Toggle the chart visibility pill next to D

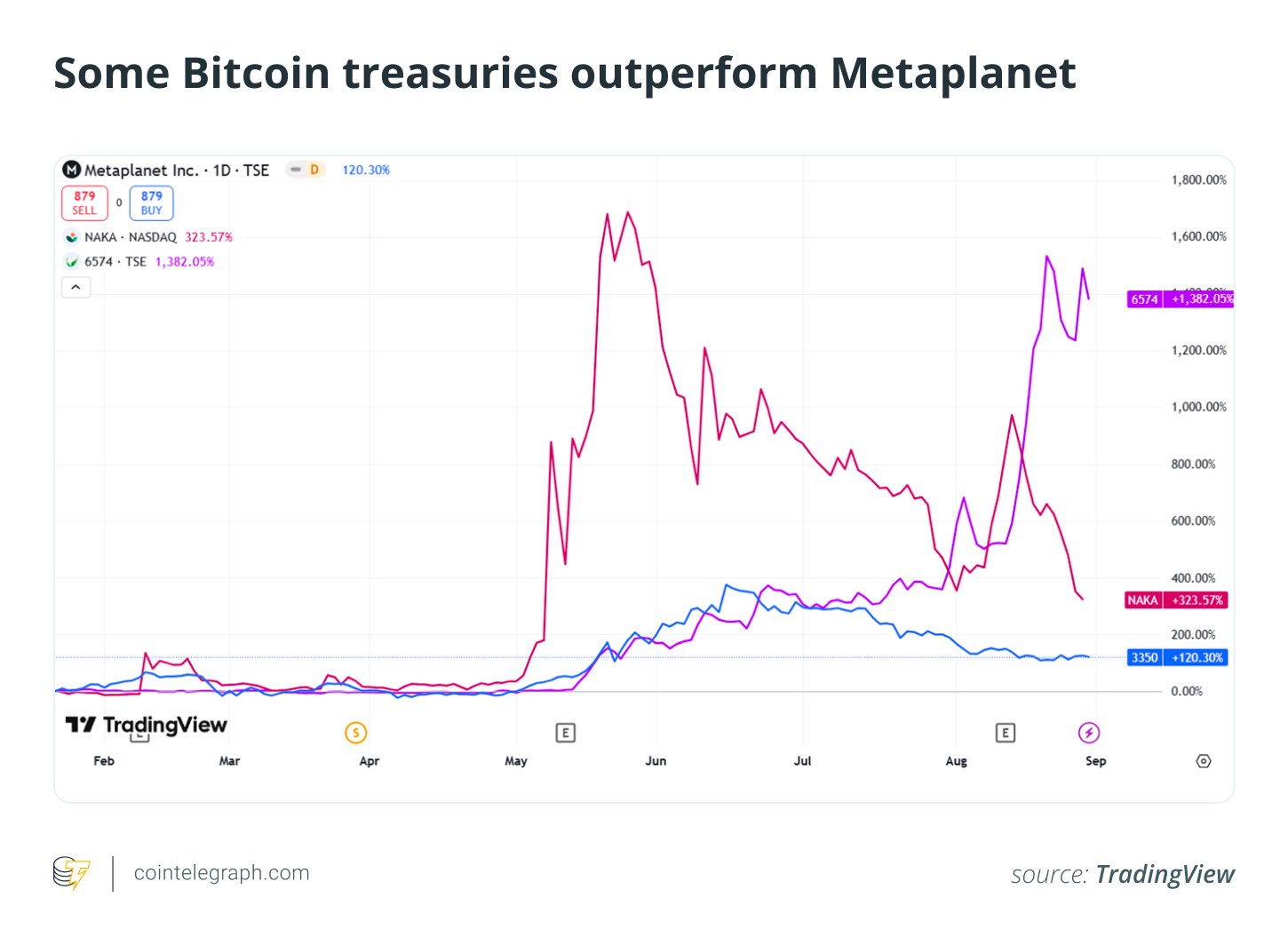[296, 169]
